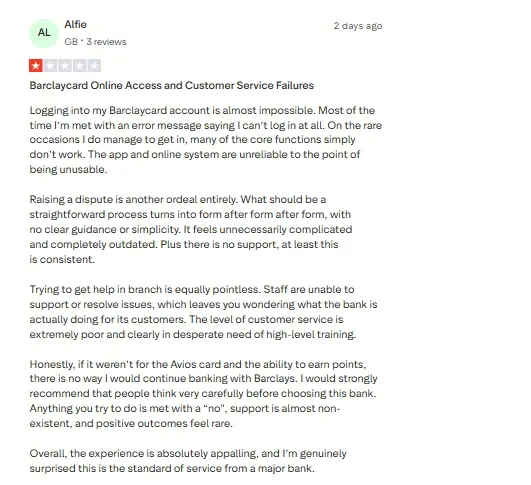Click the first red filled star
Screen dimensions: 531x485
(36, 66)
